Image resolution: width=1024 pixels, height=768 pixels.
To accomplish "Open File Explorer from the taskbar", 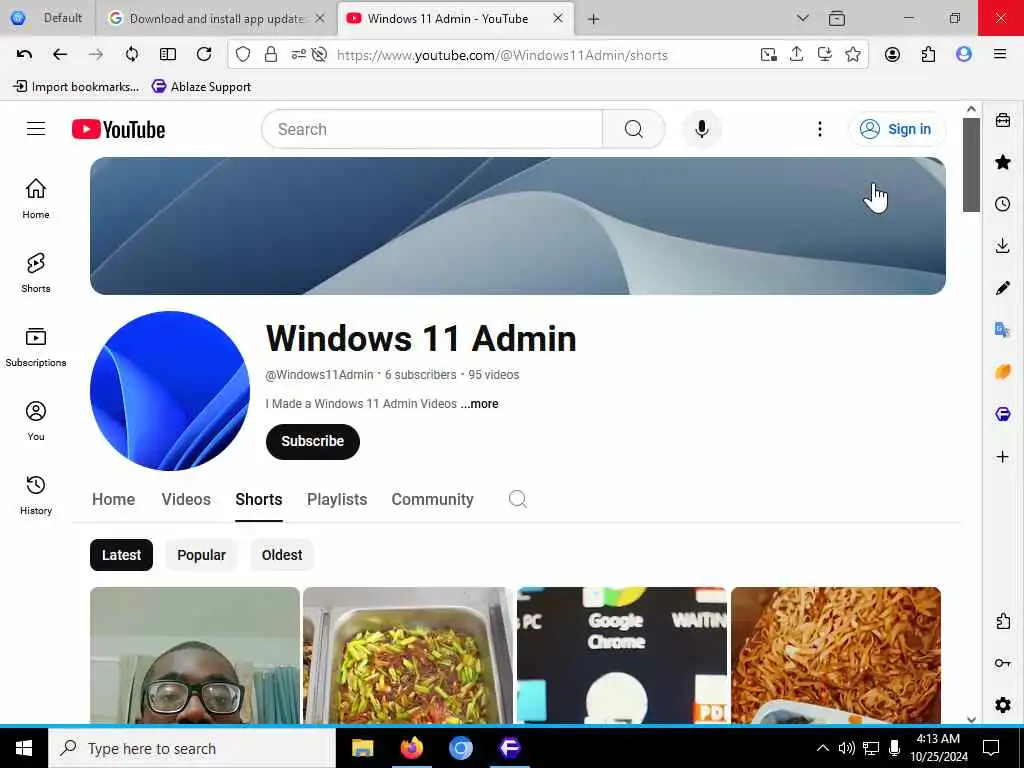I will point(362,748).
